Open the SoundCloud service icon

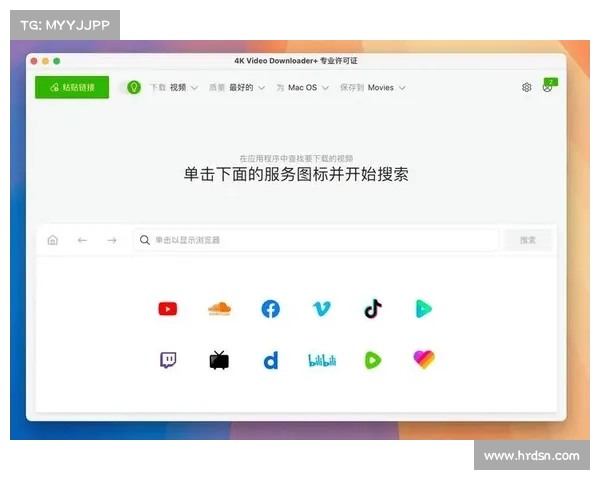tap(219, 309)
